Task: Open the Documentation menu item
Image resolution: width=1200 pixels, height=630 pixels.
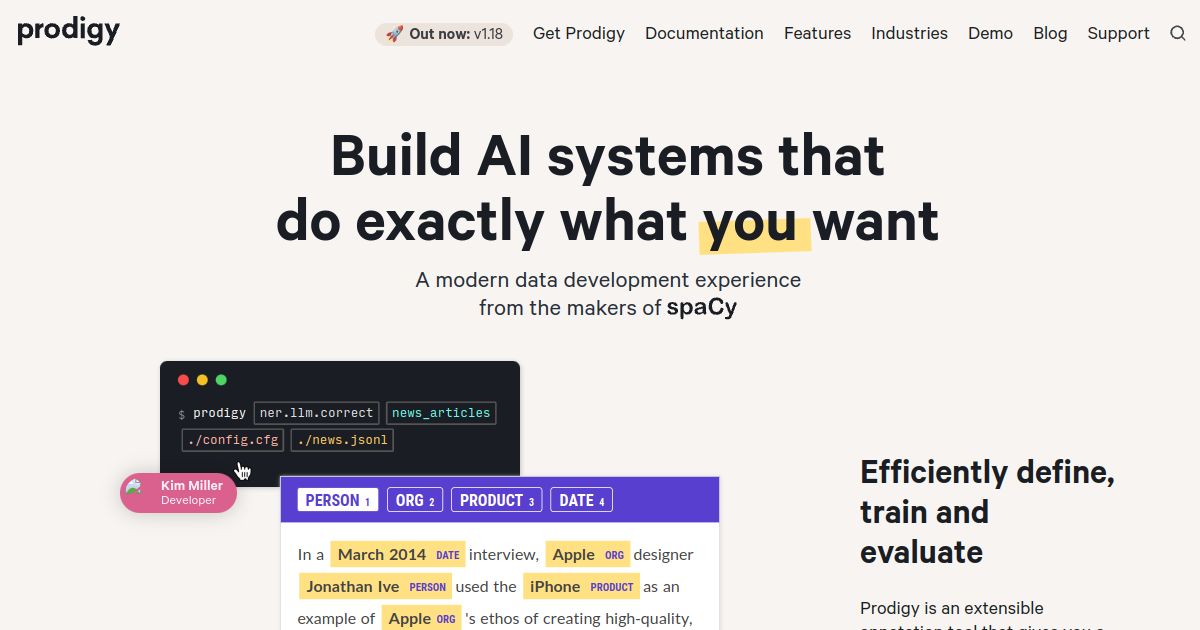Action: coord(704,33)
